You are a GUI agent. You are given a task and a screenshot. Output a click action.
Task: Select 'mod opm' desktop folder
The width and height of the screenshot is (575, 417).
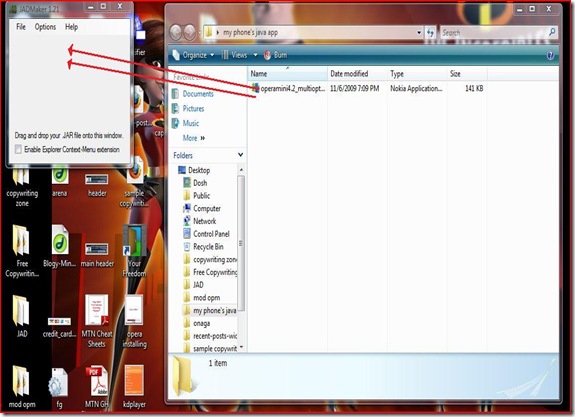(x=22, y=387)
